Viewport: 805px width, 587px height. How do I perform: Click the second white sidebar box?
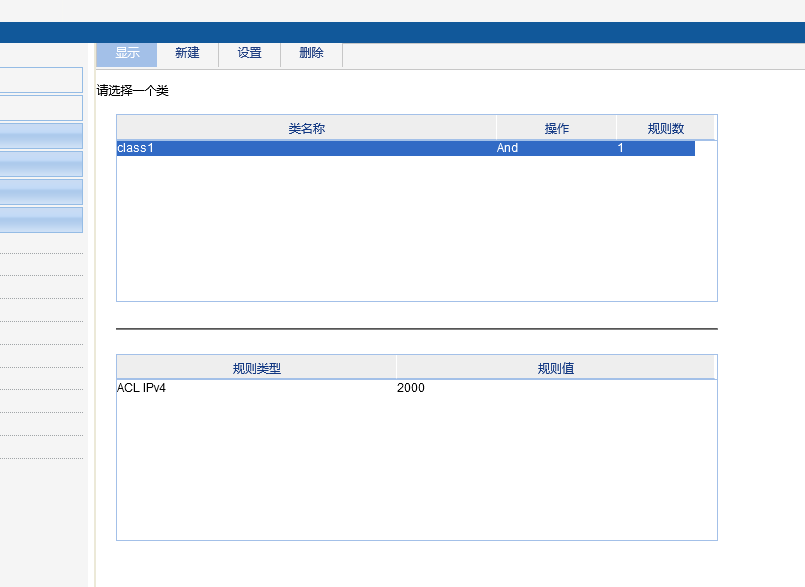click(41, 108)
